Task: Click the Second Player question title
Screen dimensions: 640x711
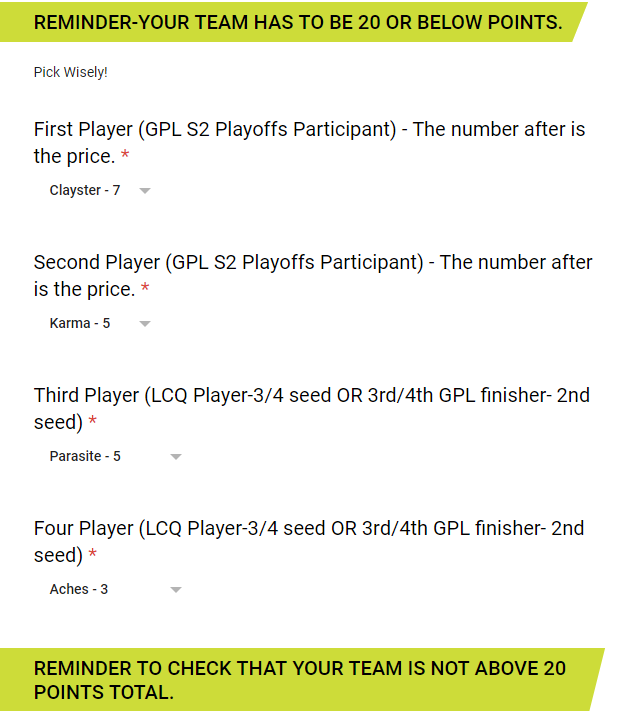Action: (313, 275)
